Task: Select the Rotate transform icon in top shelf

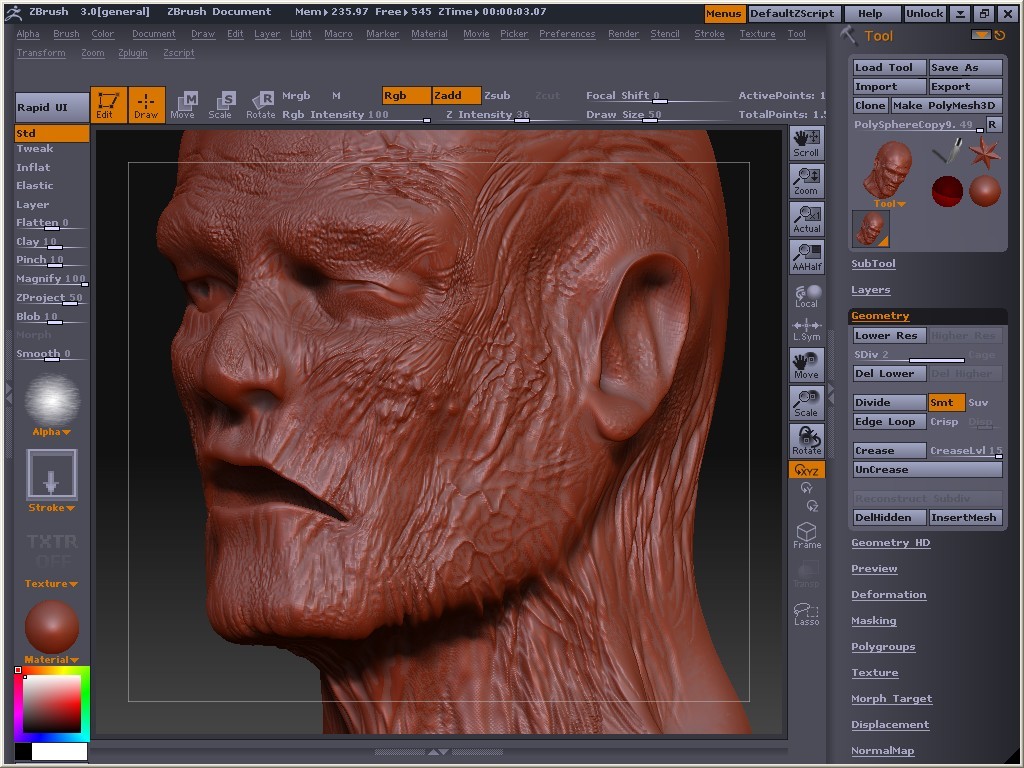Action: point(260,104)
